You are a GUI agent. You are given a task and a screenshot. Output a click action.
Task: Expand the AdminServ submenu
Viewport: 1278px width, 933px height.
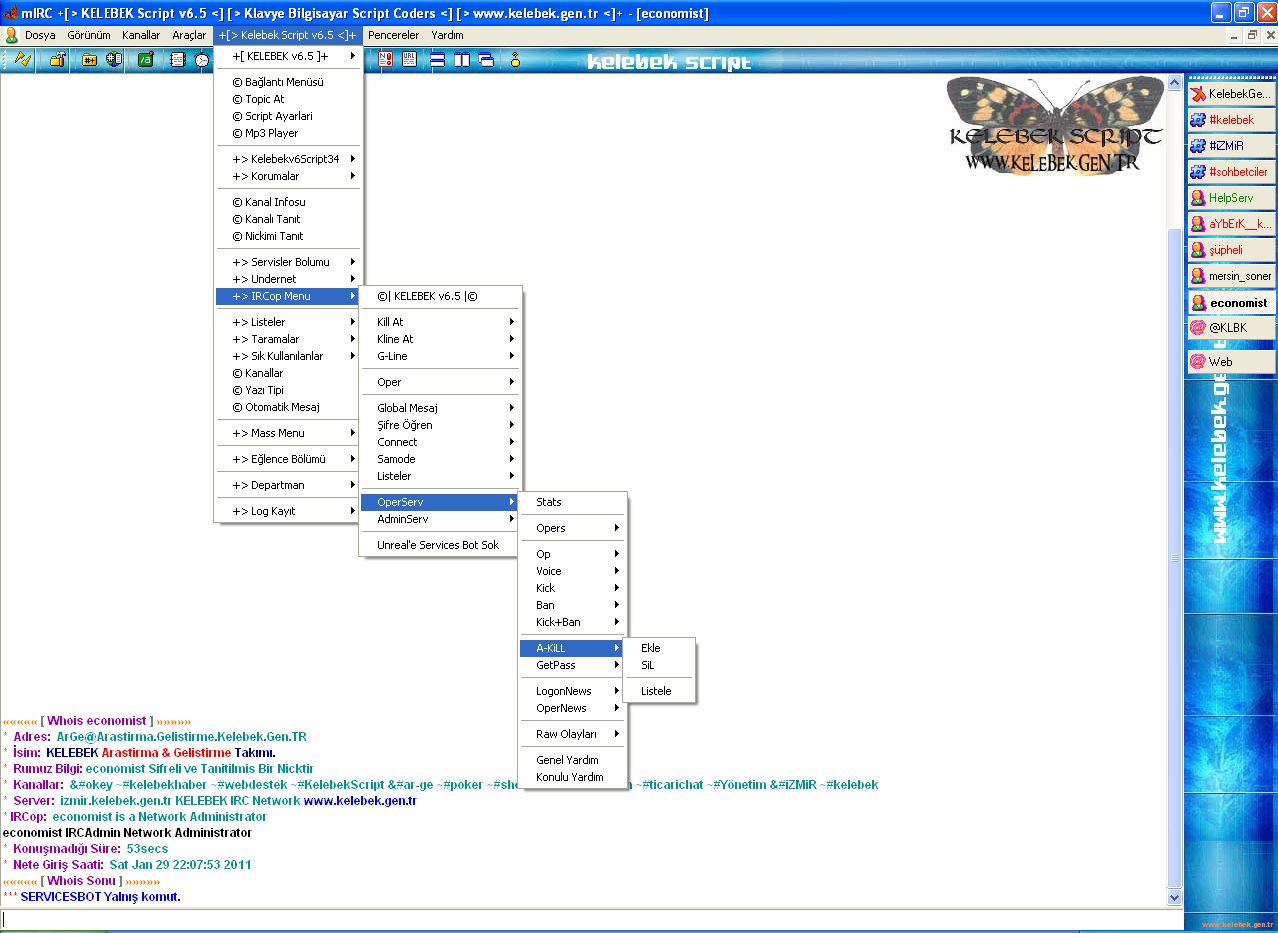coord(441,519)
